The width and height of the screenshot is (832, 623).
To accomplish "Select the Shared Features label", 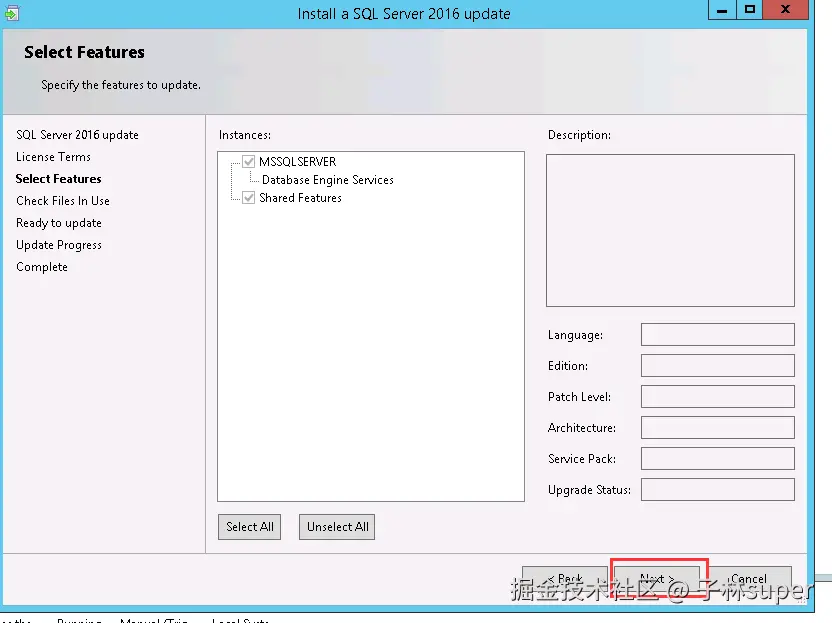I will [x=300, y=198].
